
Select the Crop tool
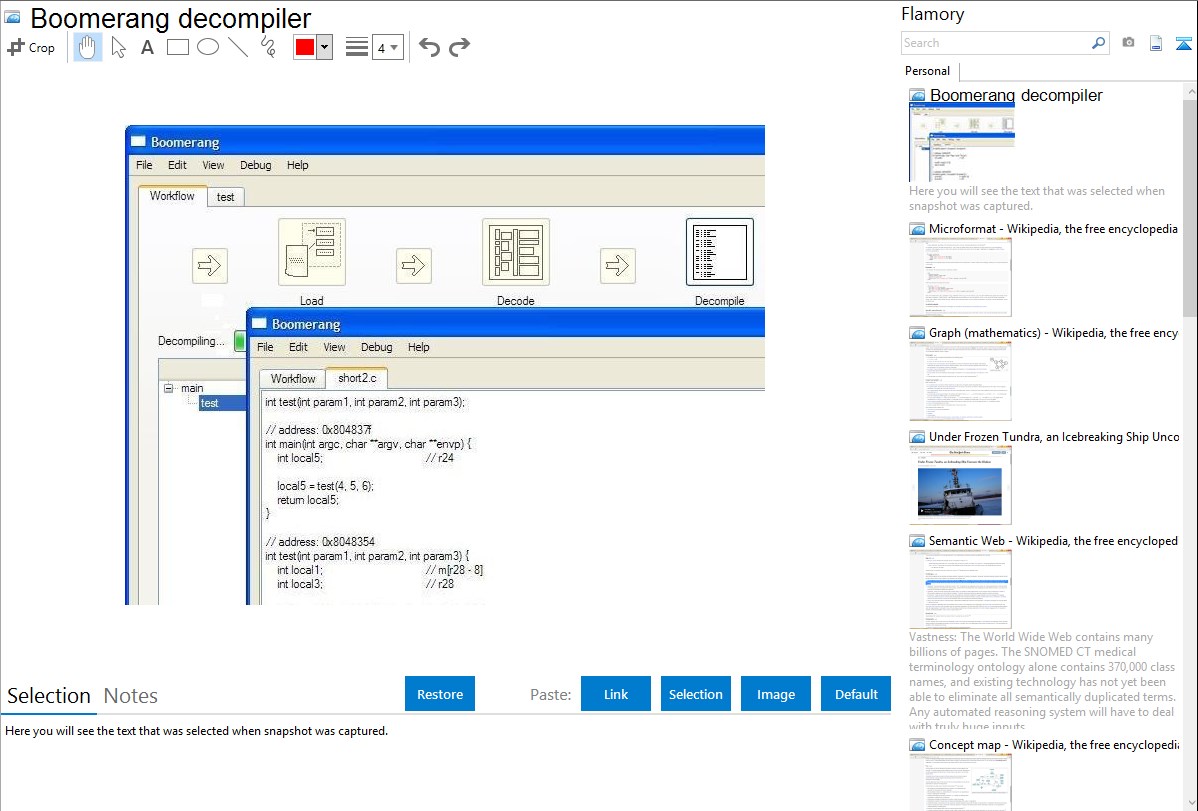[x=31, y=47]
